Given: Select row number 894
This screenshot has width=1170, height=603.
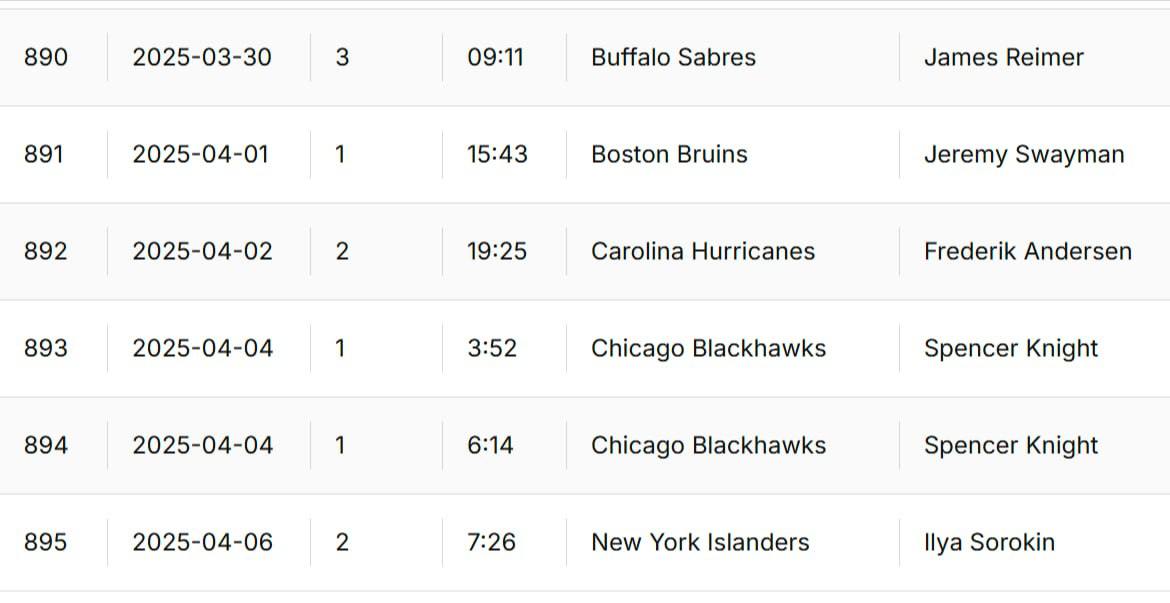Looking at the screenshot, I should click(46, 445).
